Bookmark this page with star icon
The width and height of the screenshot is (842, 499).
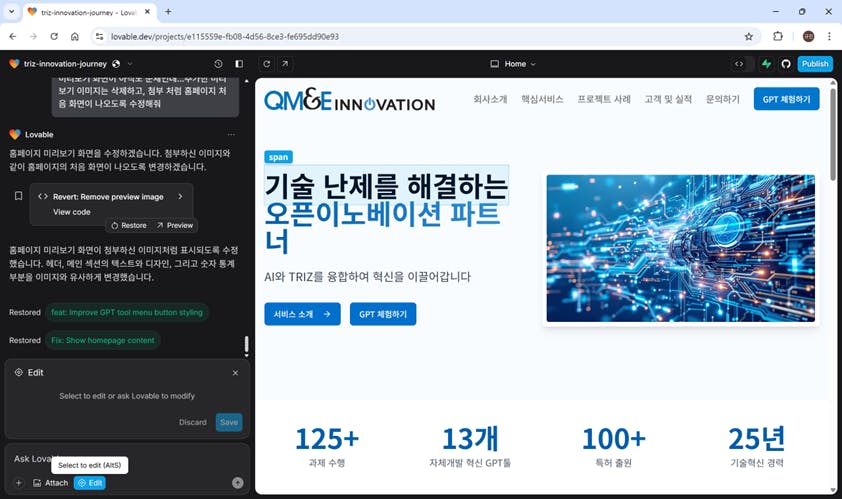pyautogui.click(x=749, y=37)
